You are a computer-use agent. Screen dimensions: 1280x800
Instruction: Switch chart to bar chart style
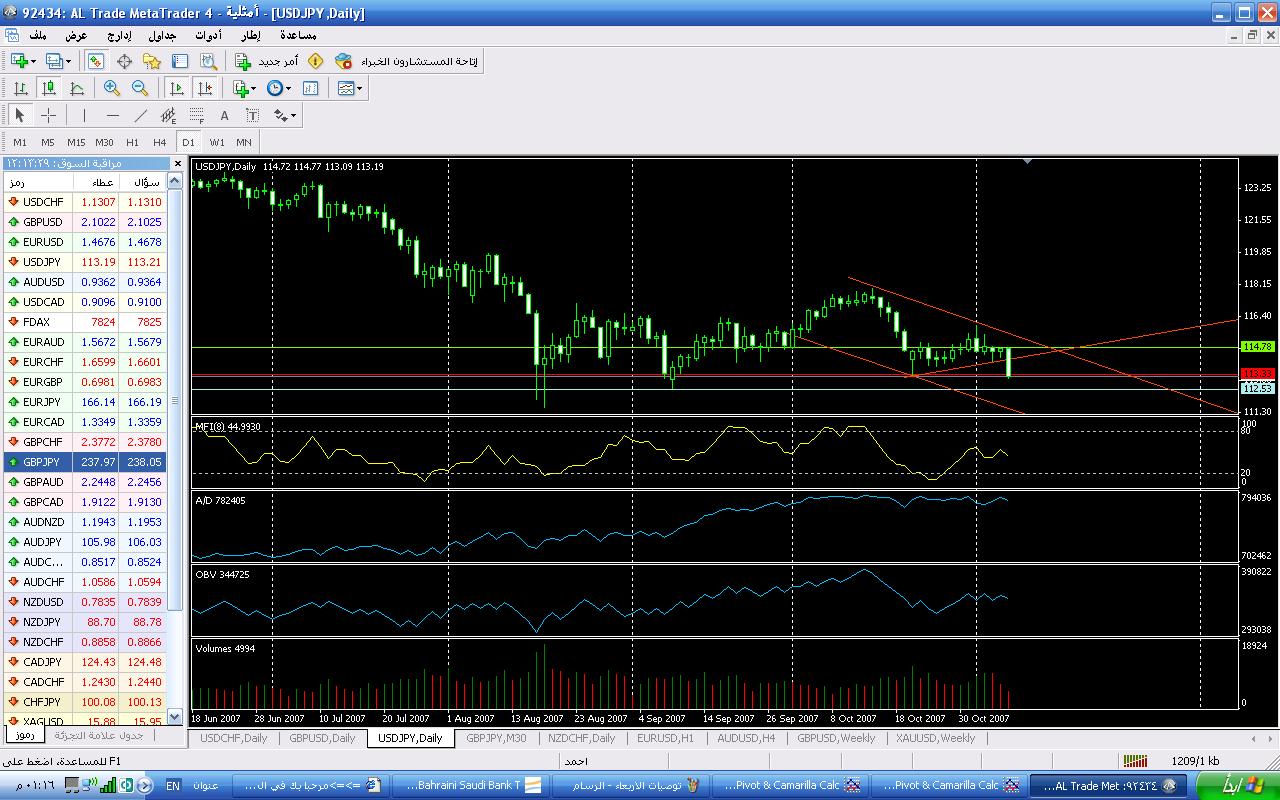click(20, 88)
